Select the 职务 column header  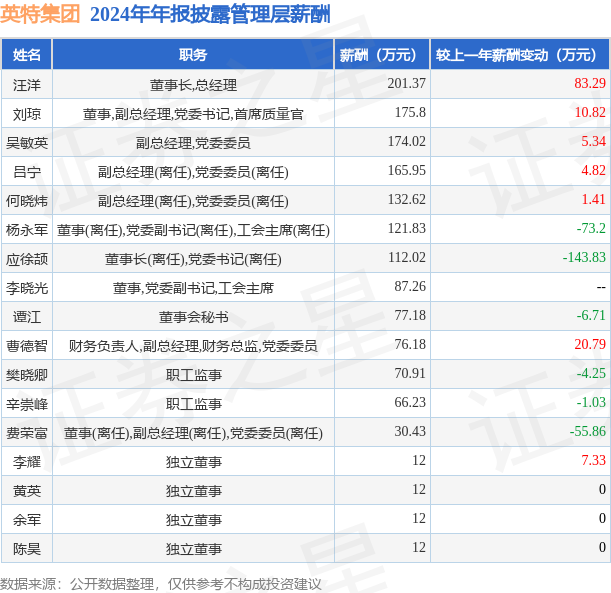(193, 55)
